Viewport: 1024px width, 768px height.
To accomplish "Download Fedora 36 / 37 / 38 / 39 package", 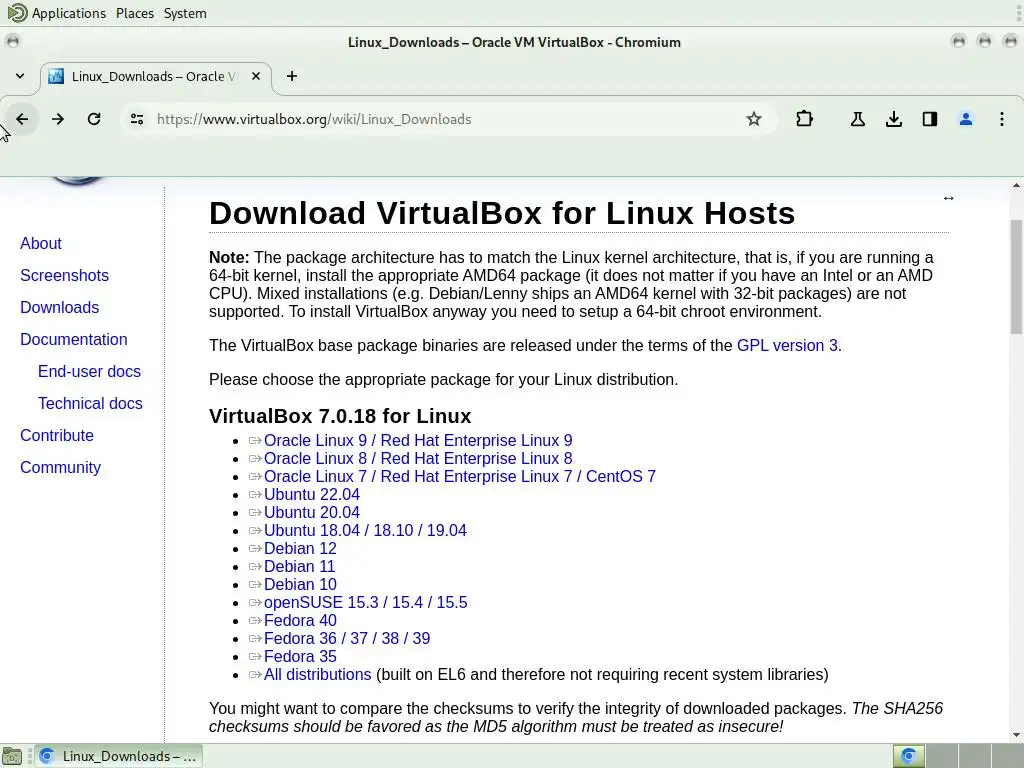I will click(347, 638).
